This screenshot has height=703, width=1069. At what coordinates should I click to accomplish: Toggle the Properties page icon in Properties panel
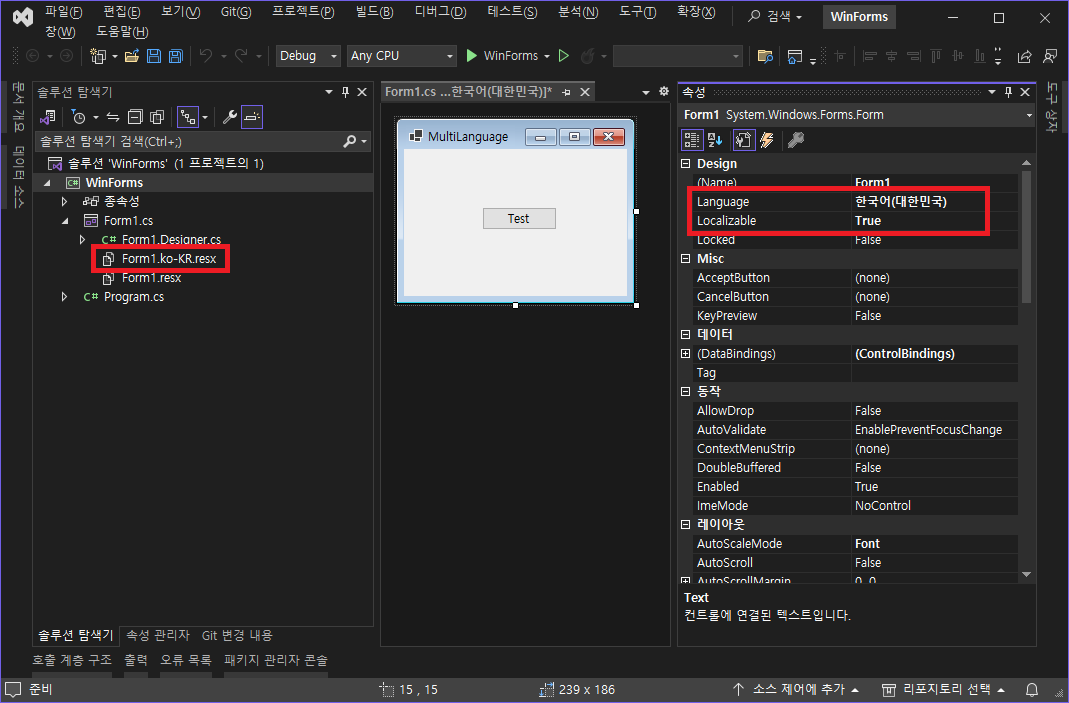(x=743, y=140)
